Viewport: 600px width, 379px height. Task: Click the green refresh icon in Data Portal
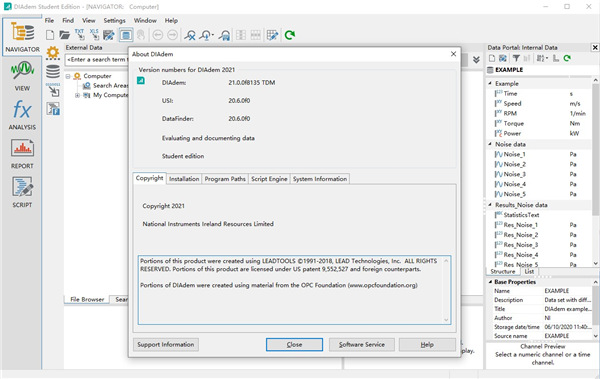[x=567, y=58]
